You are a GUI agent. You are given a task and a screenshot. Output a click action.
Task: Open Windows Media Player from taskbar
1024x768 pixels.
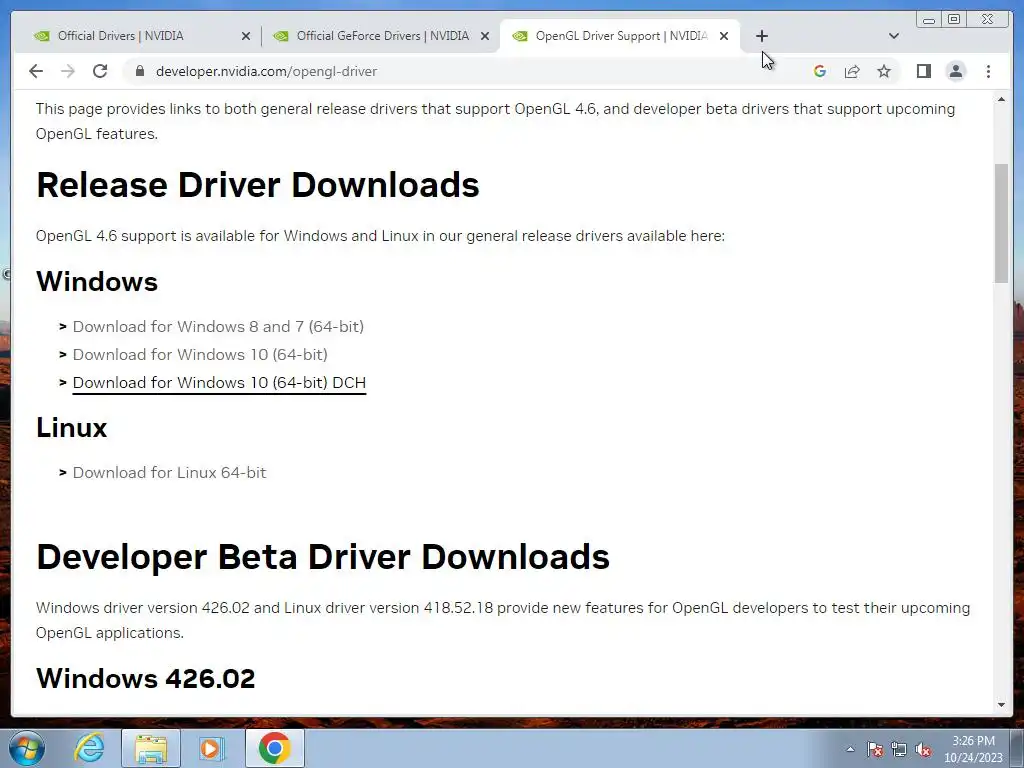coord(210,748)
